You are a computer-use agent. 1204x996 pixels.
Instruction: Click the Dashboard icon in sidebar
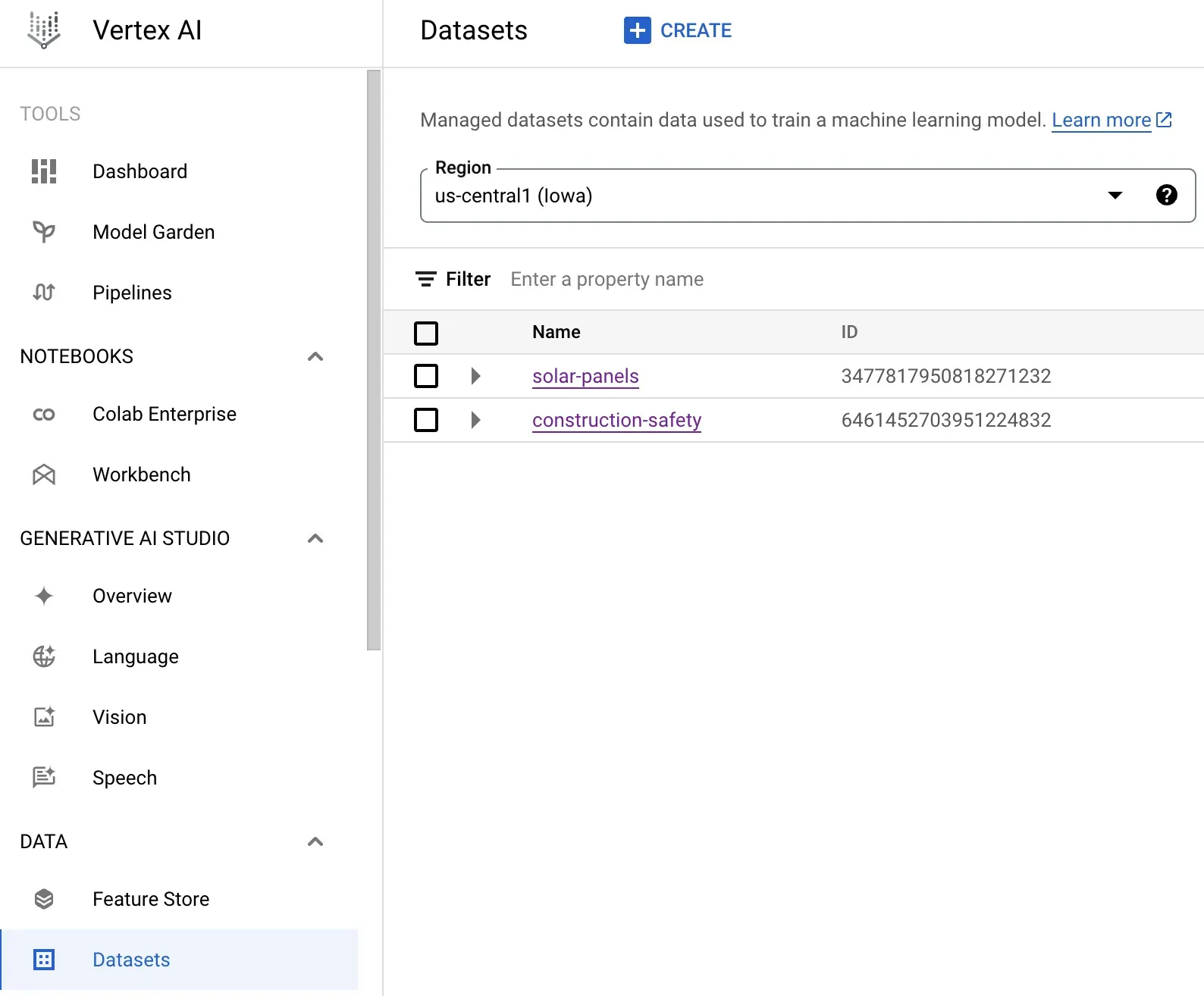(44, 171)
